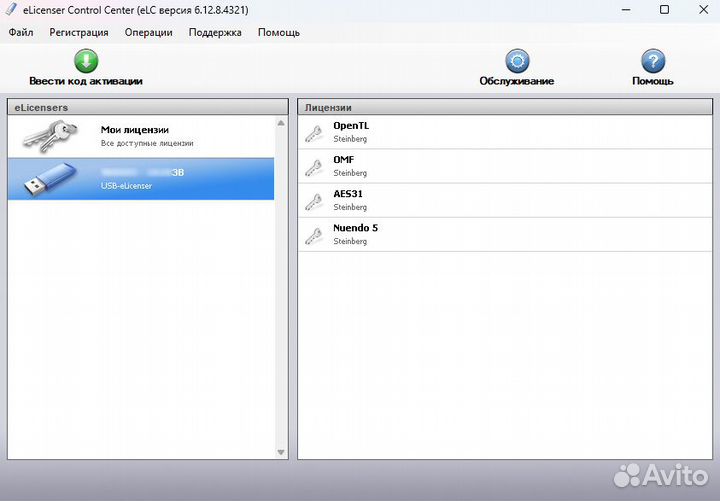Select the Nuendo 5 license name

[x=355, y=228]
